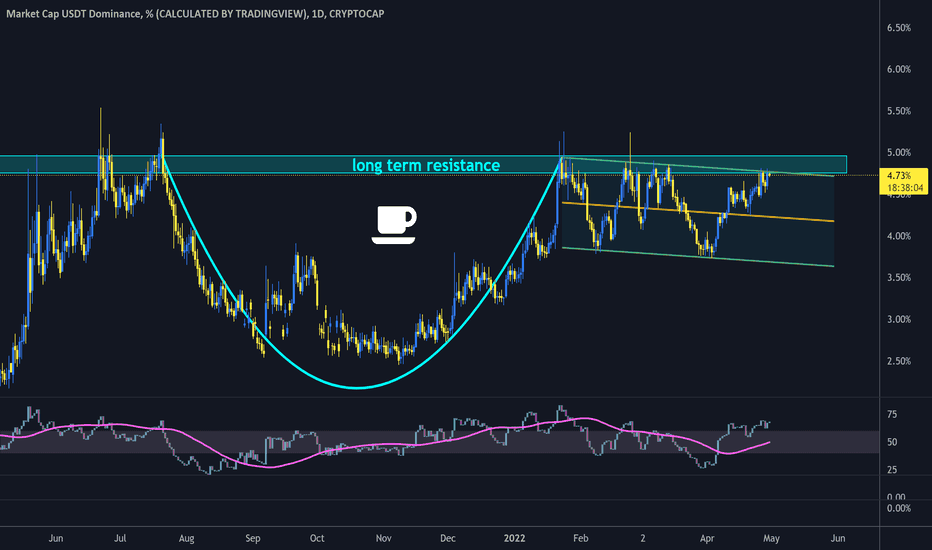Viewport: 932px width, 550px height.
Task: Click the RSI 75 level label
Action: 892,414
